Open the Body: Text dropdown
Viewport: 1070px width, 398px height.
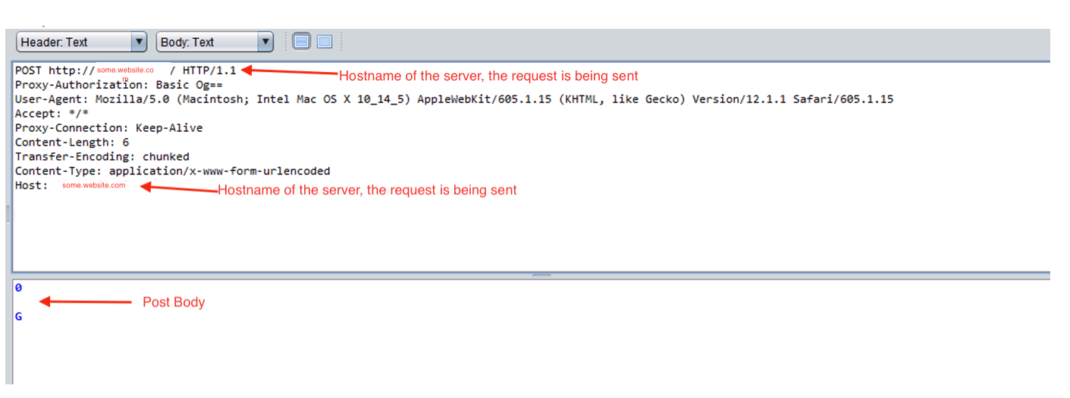(215, 42)
